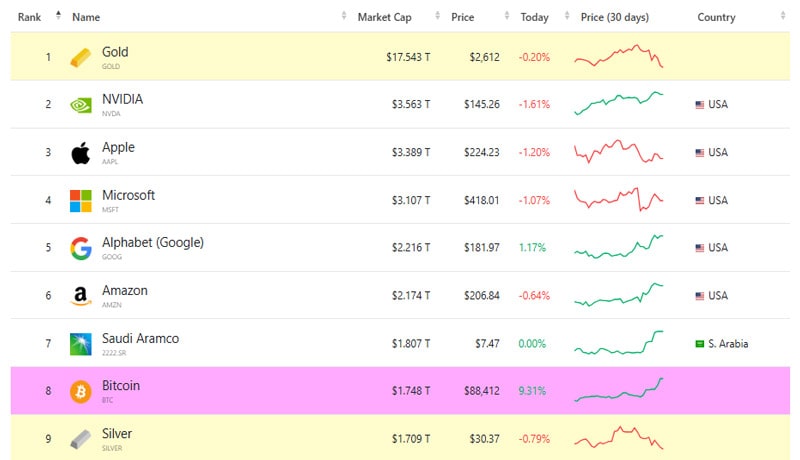Click NVIDIA price $145.26
The height and width of the screenshot is (460, 800).
pyautogui.click(x=482, y=105)
